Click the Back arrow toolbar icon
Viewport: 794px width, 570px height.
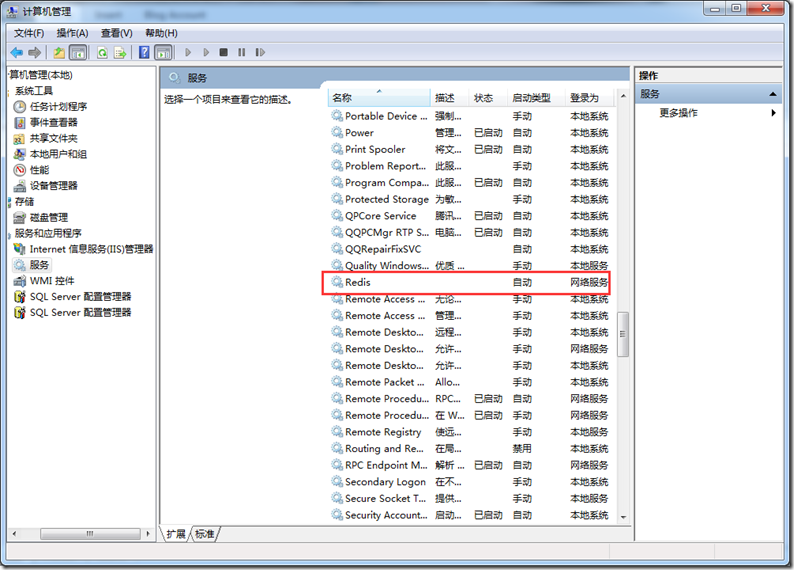(x=17, y=52)
